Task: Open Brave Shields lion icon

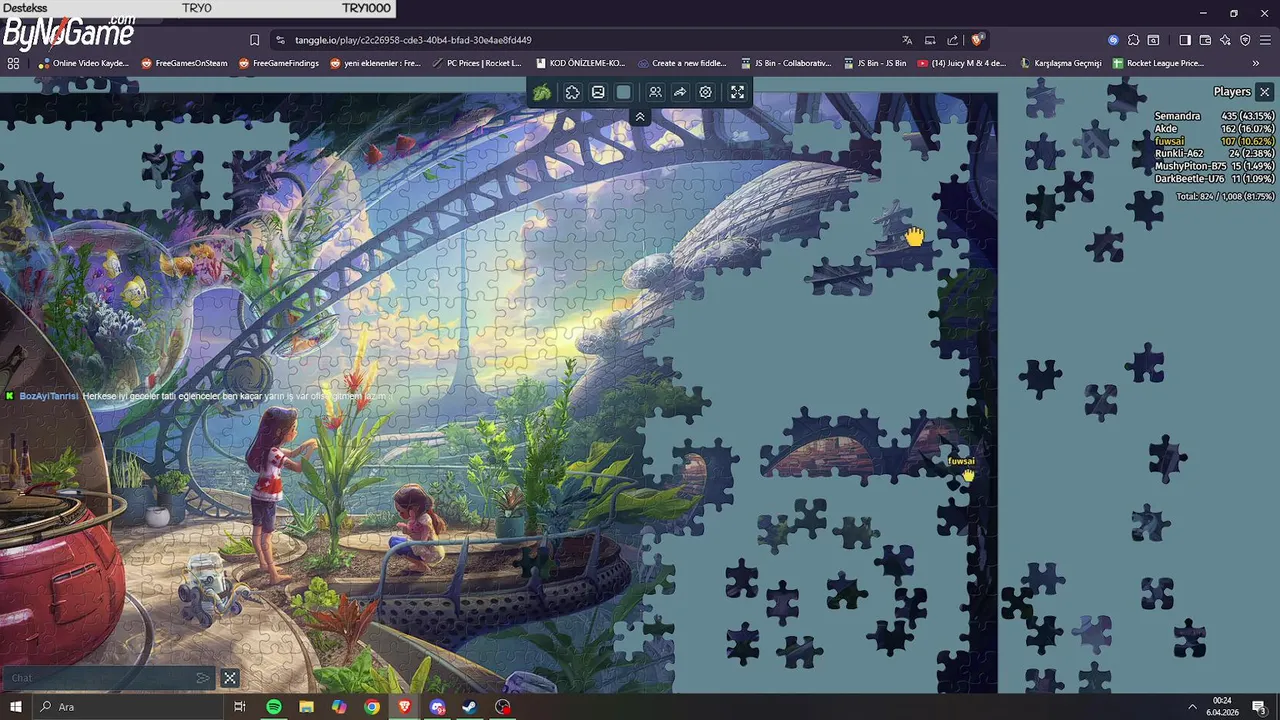Action: [977, 40]
